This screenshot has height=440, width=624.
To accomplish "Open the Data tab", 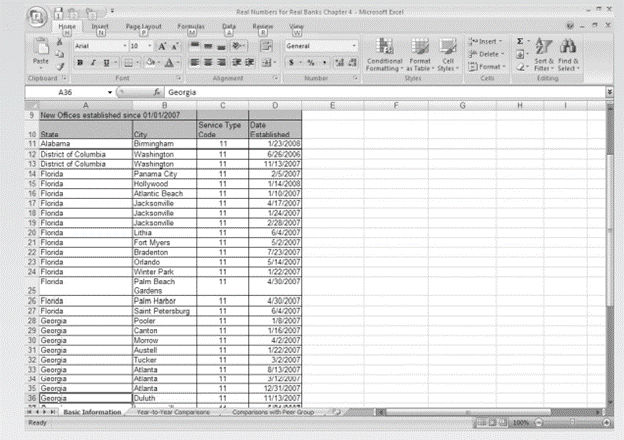I will 228,27.
